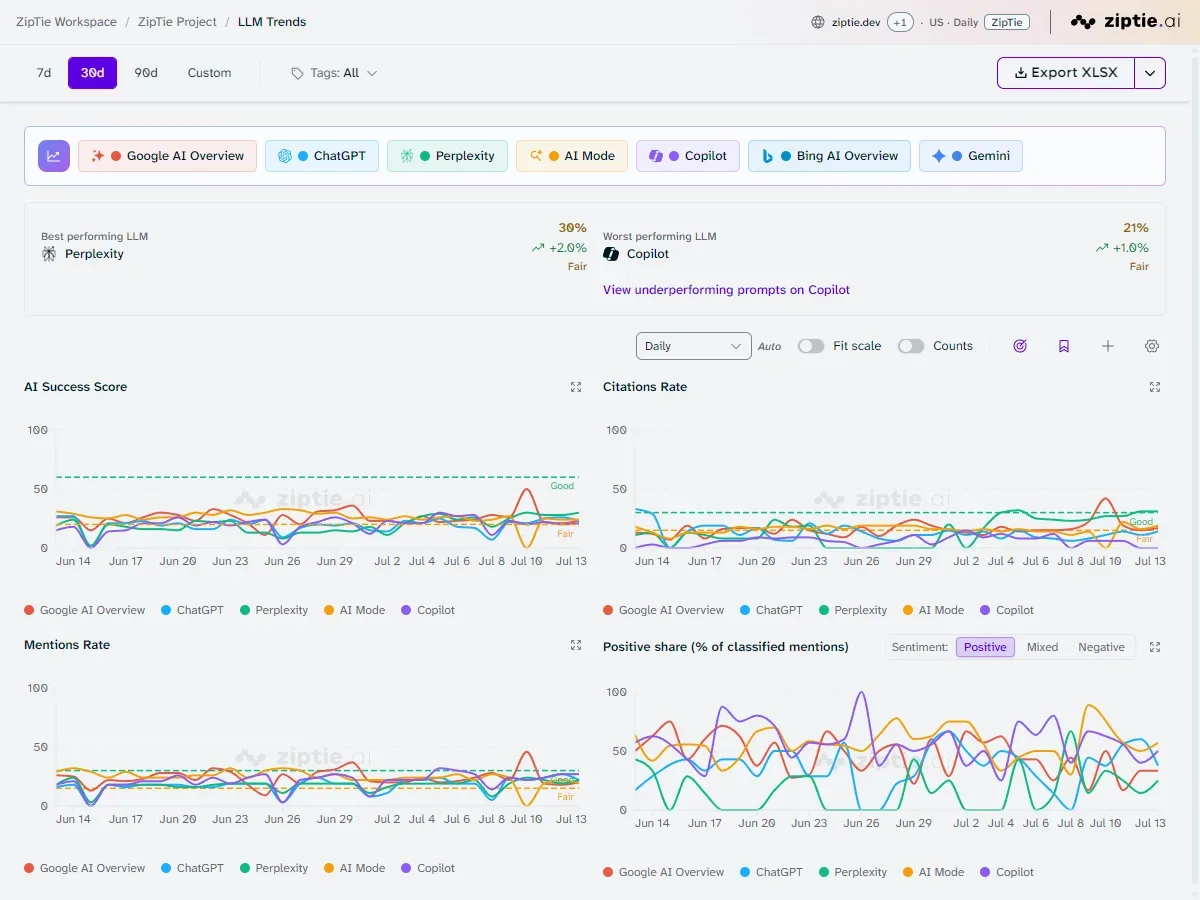Viewport: 1200px width, 900px height.
Task: Click Copilot legend in Citations Rate
Action: (x=1007, y=610)
